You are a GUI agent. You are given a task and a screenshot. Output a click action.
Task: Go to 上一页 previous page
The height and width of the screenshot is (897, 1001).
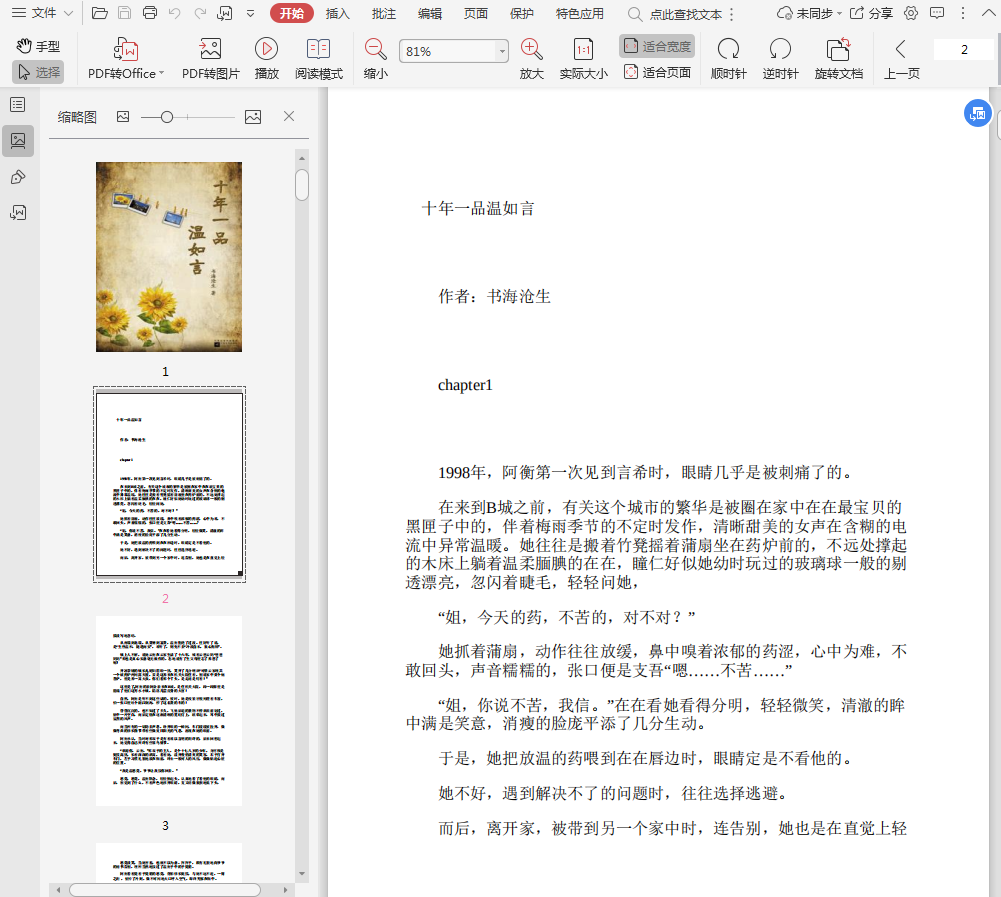(x=901, y=58)
